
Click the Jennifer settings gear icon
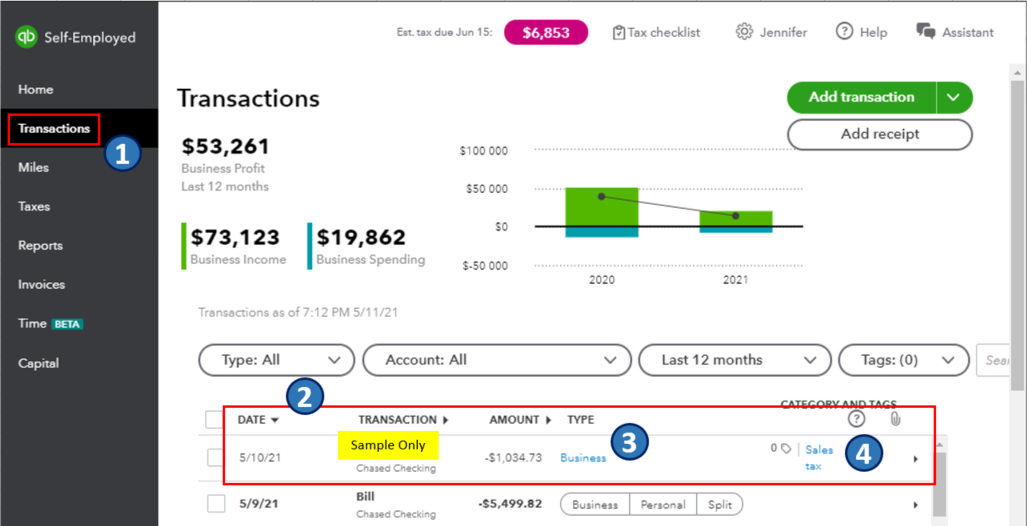(x=744, y=32)
